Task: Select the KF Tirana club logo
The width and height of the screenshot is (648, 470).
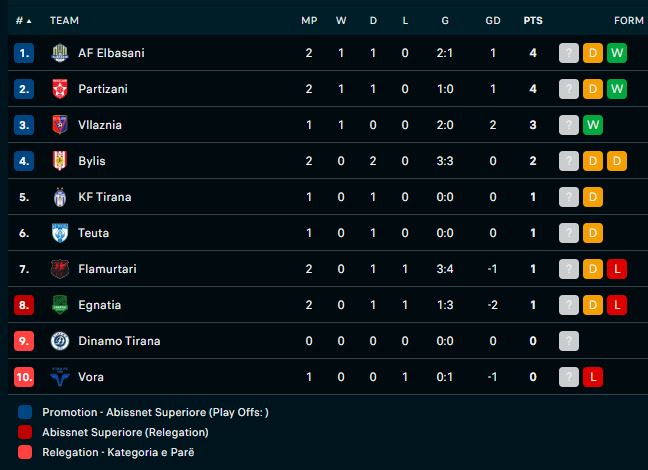Action: (x=59, y=197)
